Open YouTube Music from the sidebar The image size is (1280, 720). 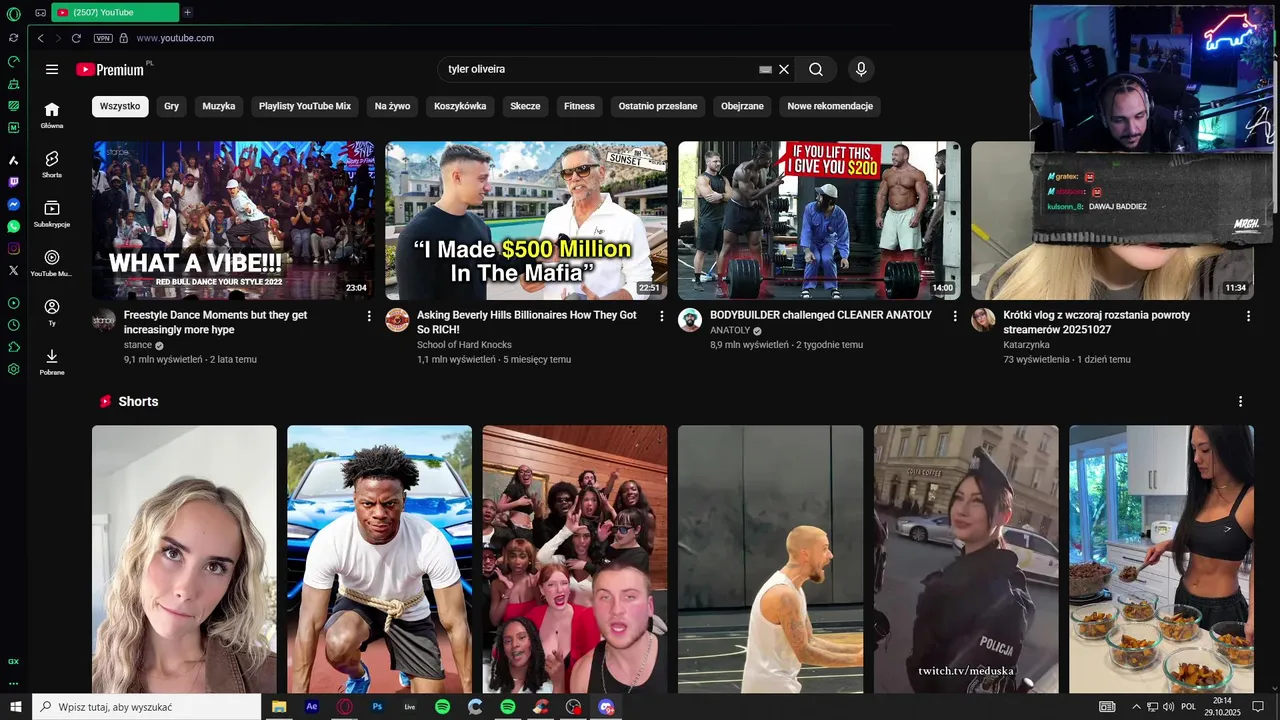pyautogui.click(x=52, y=263)
